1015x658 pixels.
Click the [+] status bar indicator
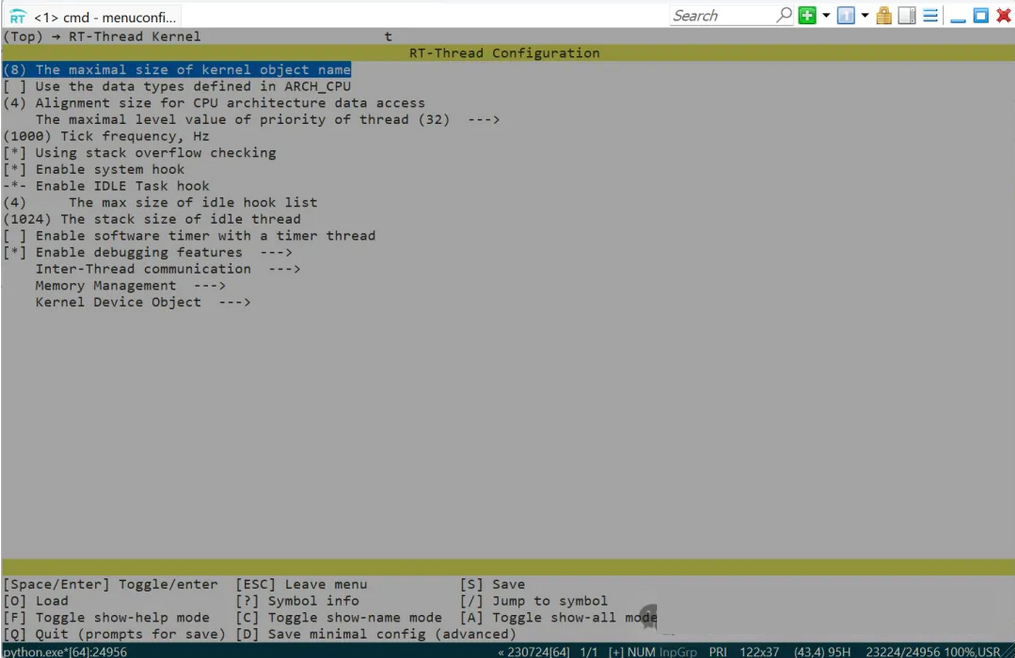615,651
